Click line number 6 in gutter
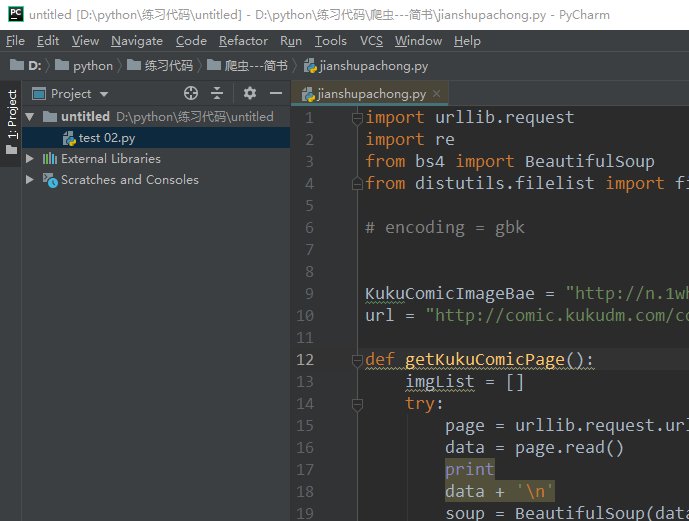This screenshot has height=521, width=689. click(x=309, y=228)
